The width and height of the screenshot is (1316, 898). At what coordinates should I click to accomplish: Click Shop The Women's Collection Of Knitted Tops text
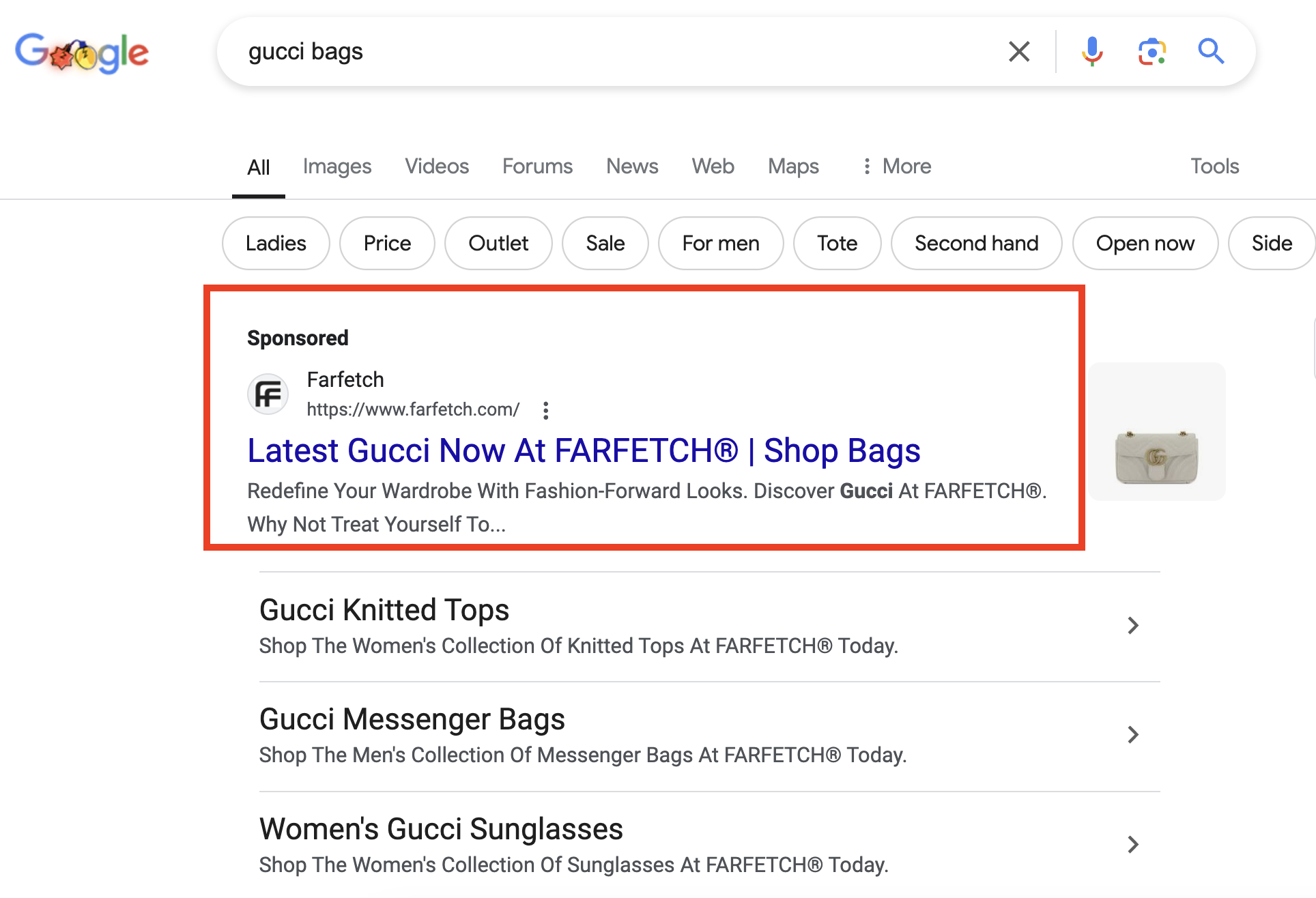[x=579, y=646]
